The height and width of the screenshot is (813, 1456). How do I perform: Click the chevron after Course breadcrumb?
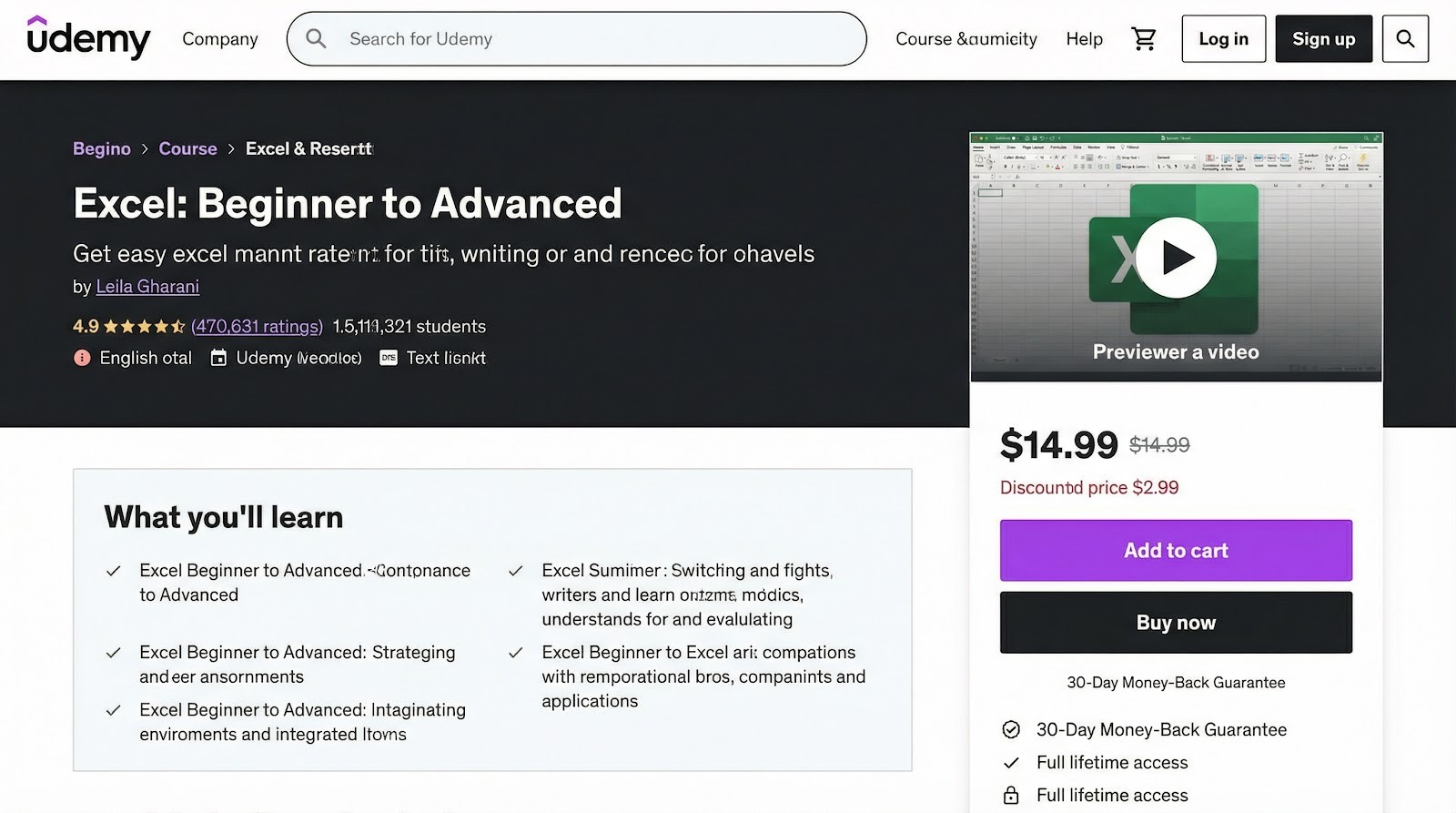pos(231,149)
